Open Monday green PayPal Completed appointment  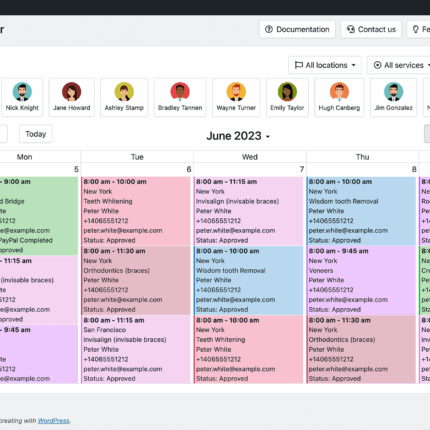point(39,216)
